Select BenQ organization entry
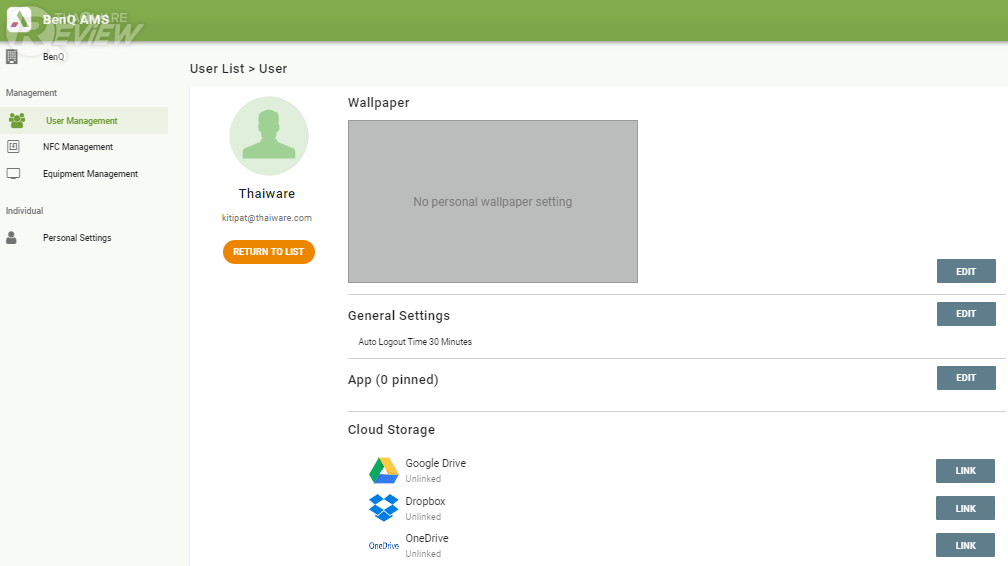Viewport: 1008px width, 566px height. click(53, 57)
